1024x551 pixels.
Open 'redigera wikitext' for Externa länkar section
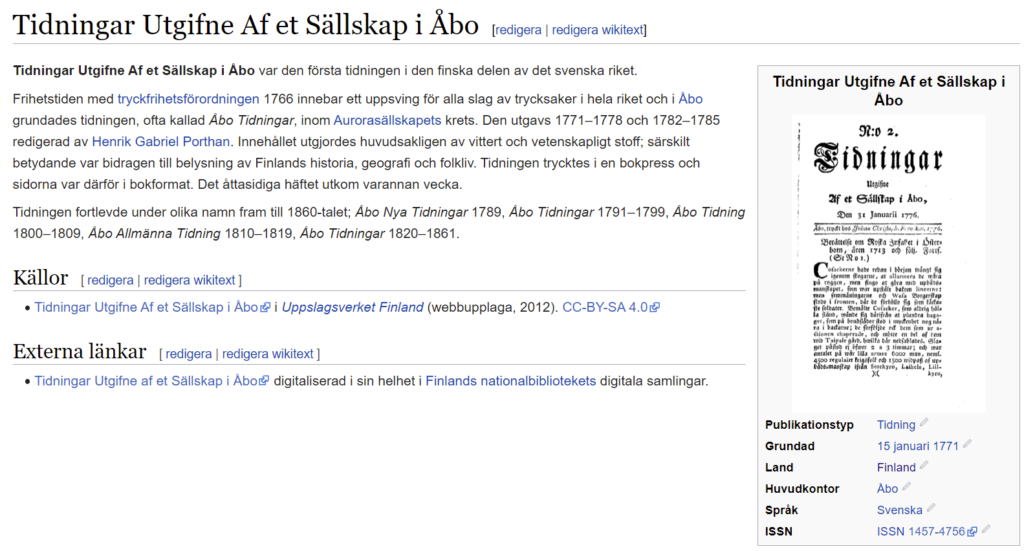267,354
